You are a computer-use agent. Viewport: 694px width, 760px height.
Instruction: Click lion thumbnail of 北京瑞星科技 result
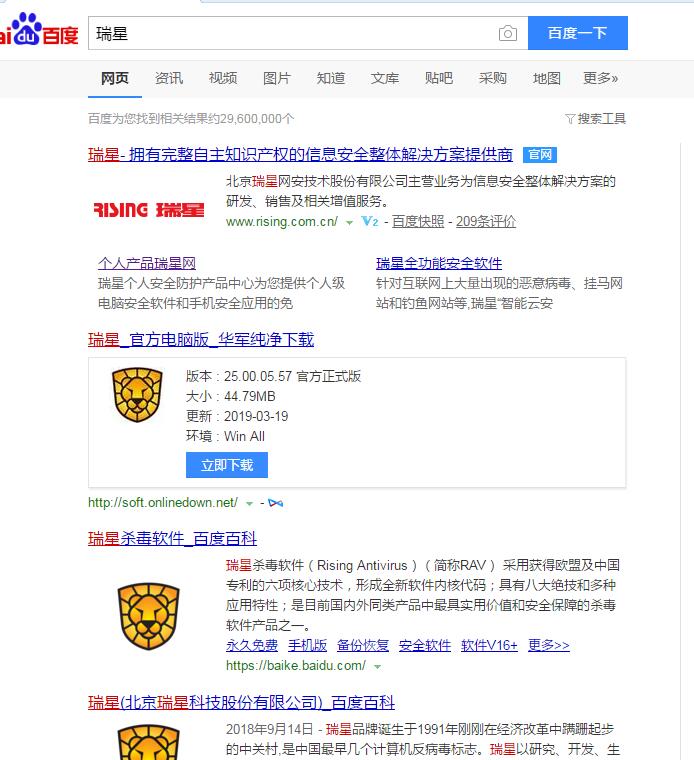pyautogui.click(x=148, y=742)
